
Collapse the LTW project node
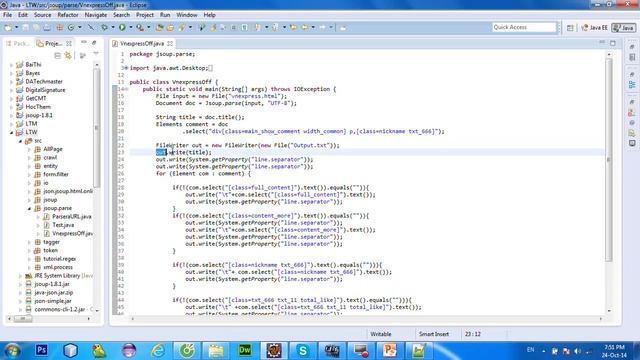pyautogui.click(x=11, y=132)
